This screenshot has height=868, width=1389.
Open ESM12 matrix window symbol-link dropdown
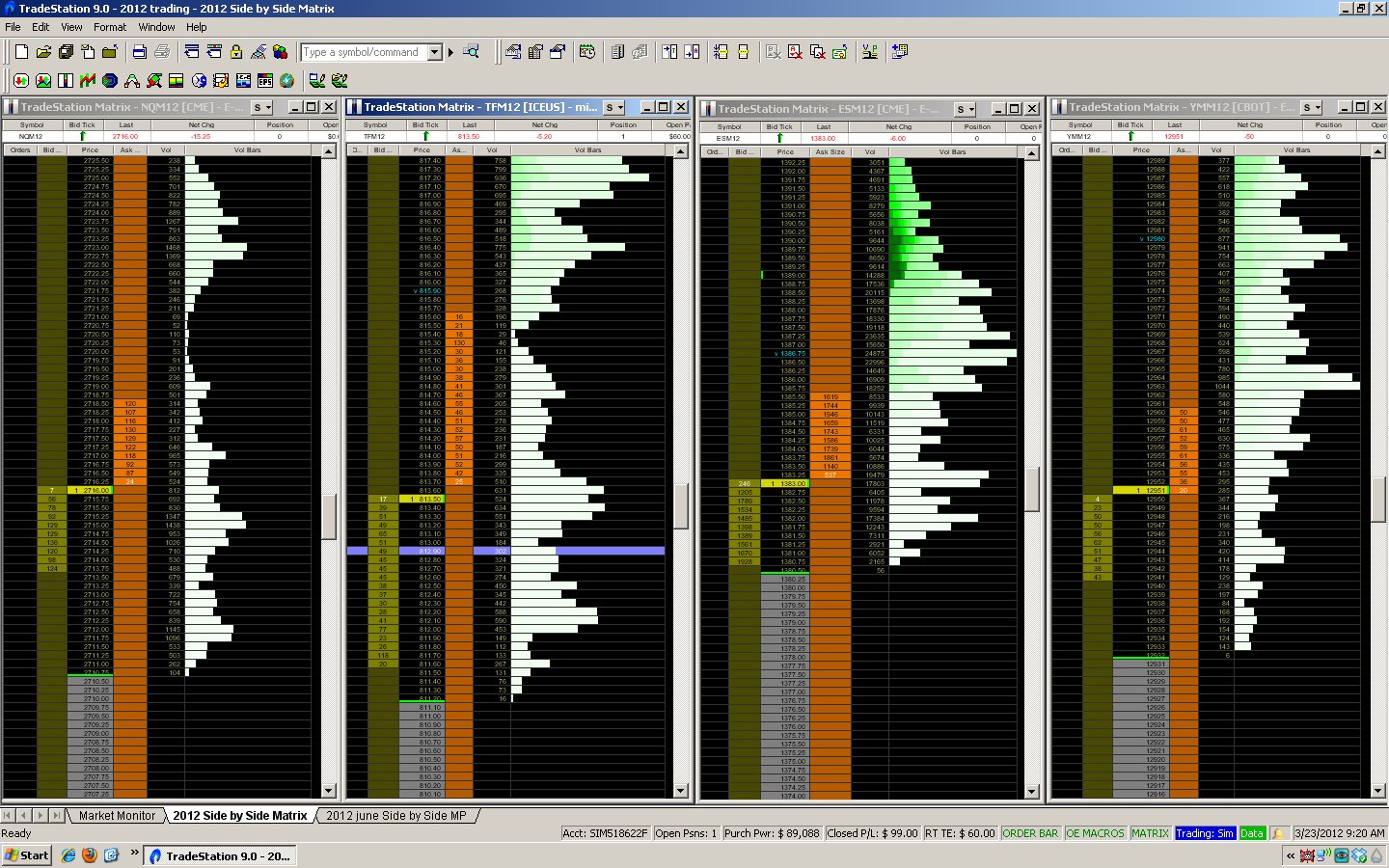point(966,109)
